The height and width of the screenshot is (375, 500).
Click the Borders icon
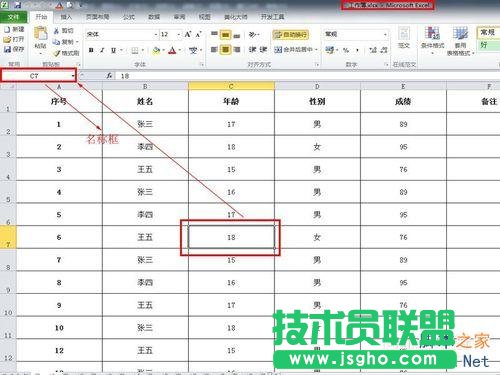(135, 50)
